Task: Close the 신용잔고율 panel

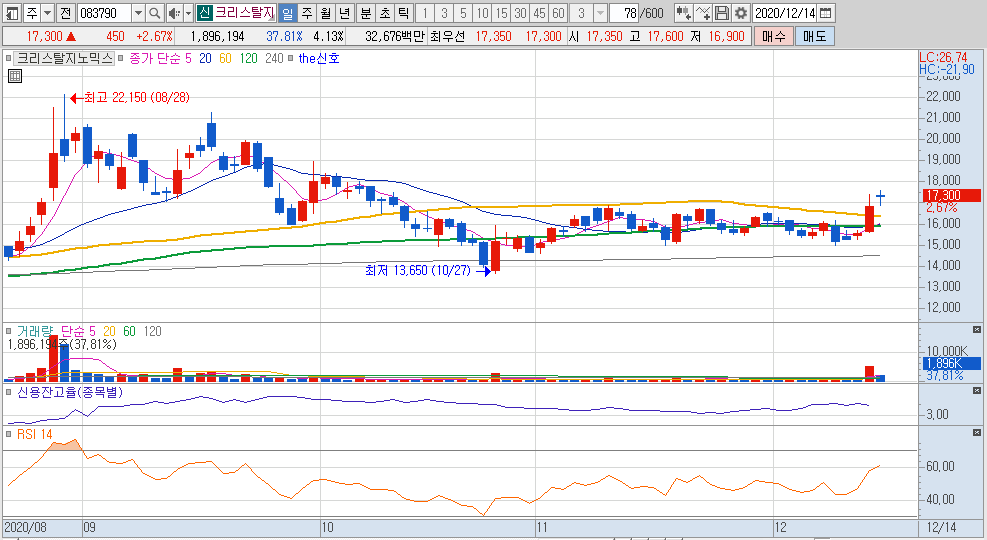Action: [x=977, y=391]
